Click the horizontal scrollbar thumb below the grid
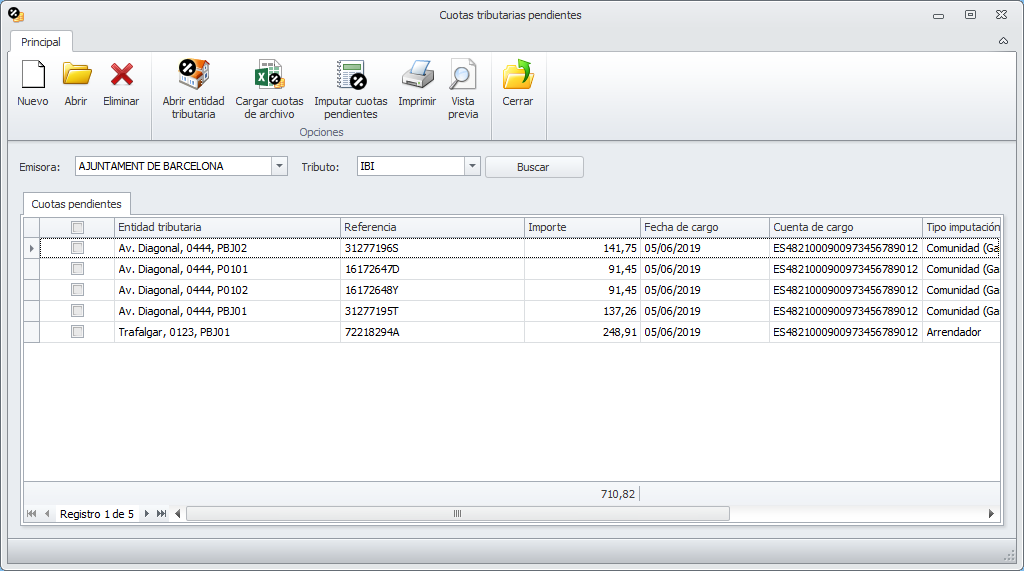1024x571 pixels. (x=457, y=514)
